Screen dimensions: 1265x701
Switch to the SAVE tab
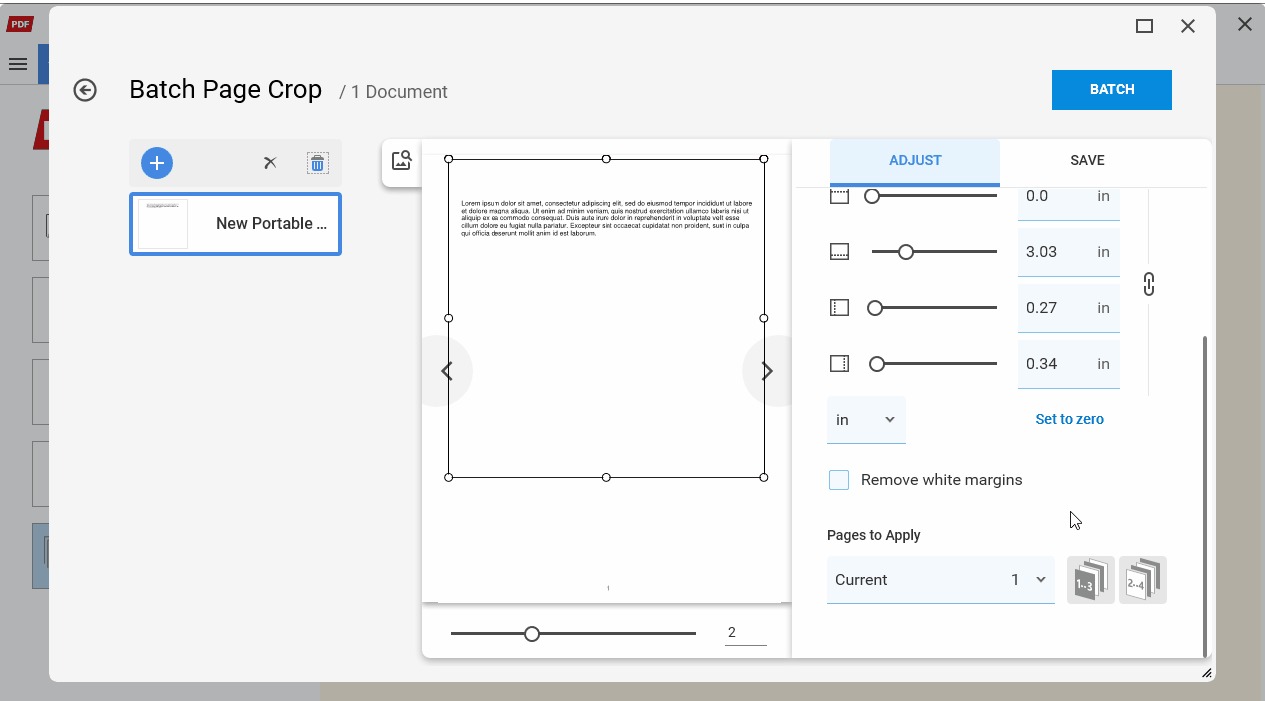[x=1087, y=160]
